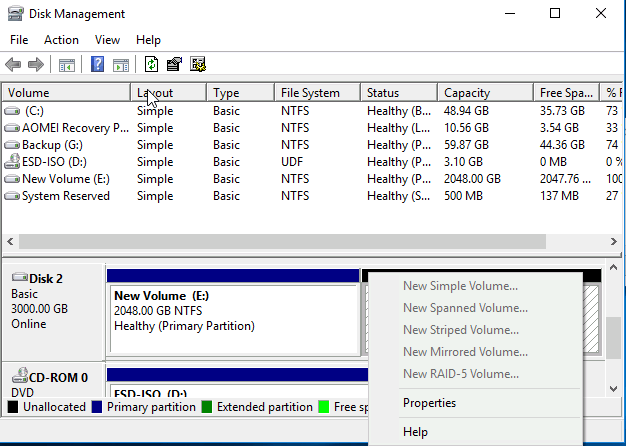This screenshot has height=446, width=626.
Task: Open the Action menu
Action: 61,40
